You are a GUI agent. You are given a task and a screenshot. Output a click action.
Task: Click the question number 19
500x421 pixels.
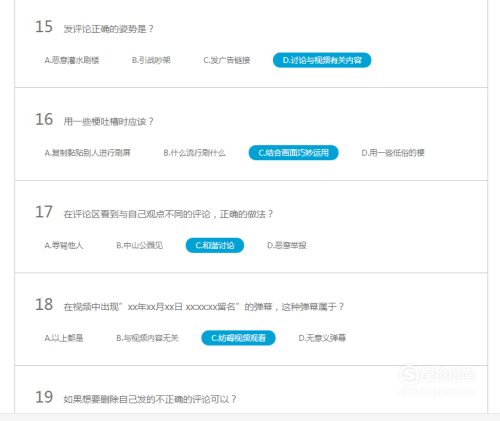[x=44, y=397]
